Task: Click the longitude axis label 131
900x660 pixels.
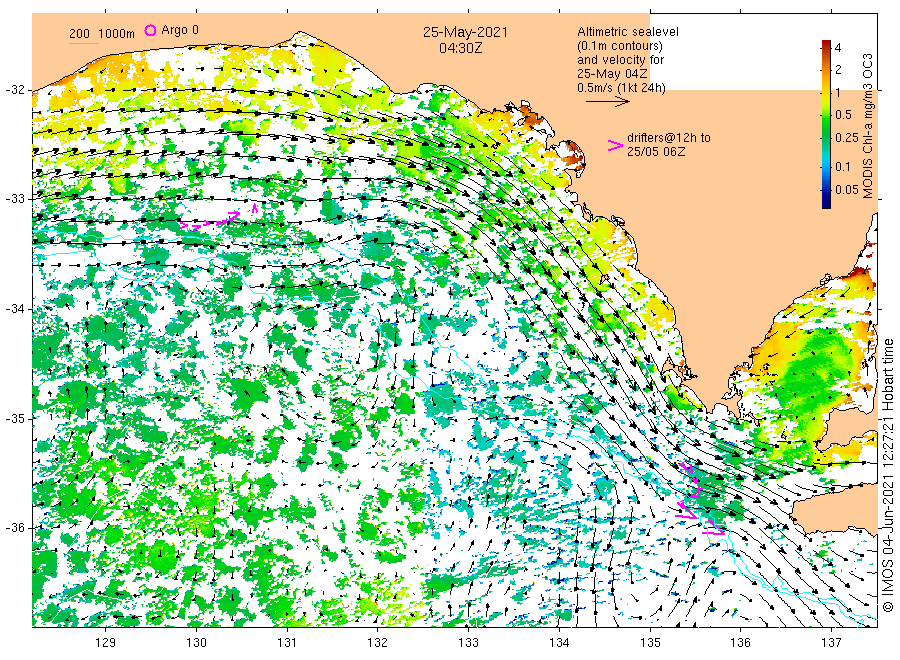Action: coord(287,642)
